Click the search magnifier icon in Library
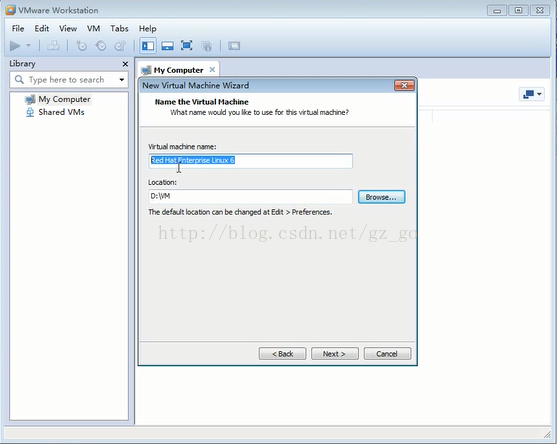Image resolution: width=557 pixels, height=444 pixels. pyautogui.click(x=19, y=80)
